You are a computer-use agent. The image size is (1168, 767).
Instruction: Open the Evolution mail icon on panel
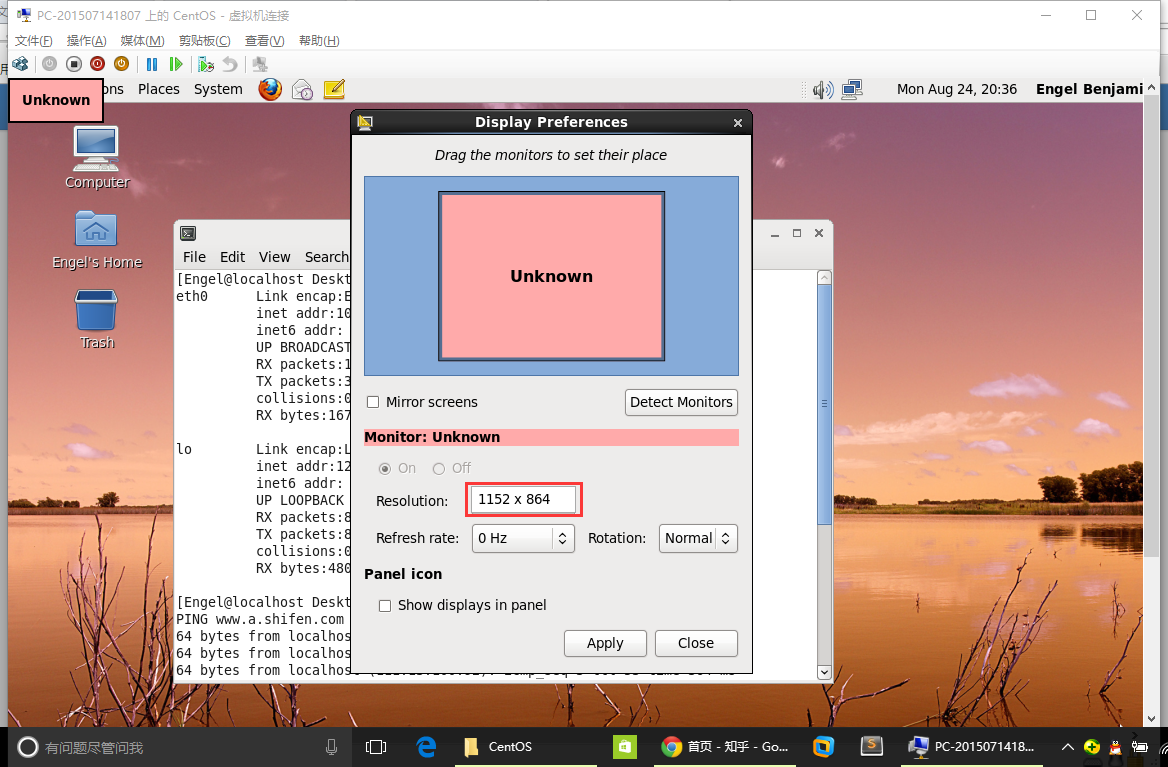coord(302,89)
